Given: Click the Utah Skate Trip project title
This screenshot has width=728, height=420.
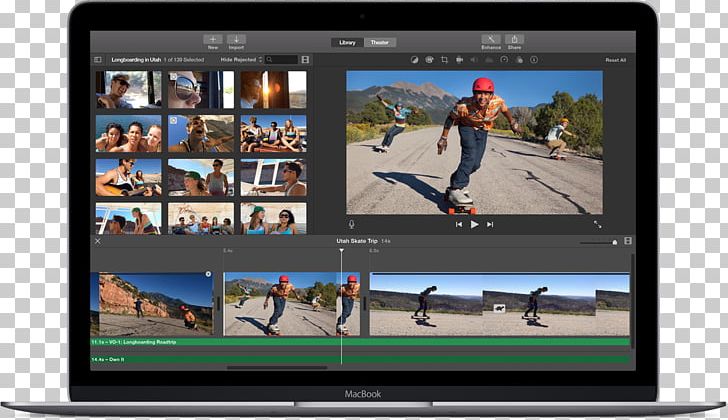Looking at the screenshot, I should point(357,241).
